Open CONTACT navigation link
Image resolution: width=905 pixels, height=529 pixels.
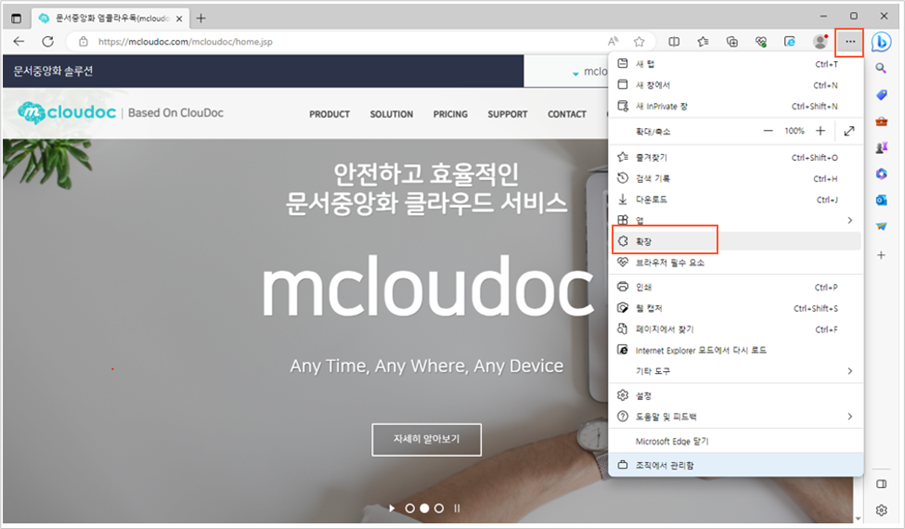[567, 114]
